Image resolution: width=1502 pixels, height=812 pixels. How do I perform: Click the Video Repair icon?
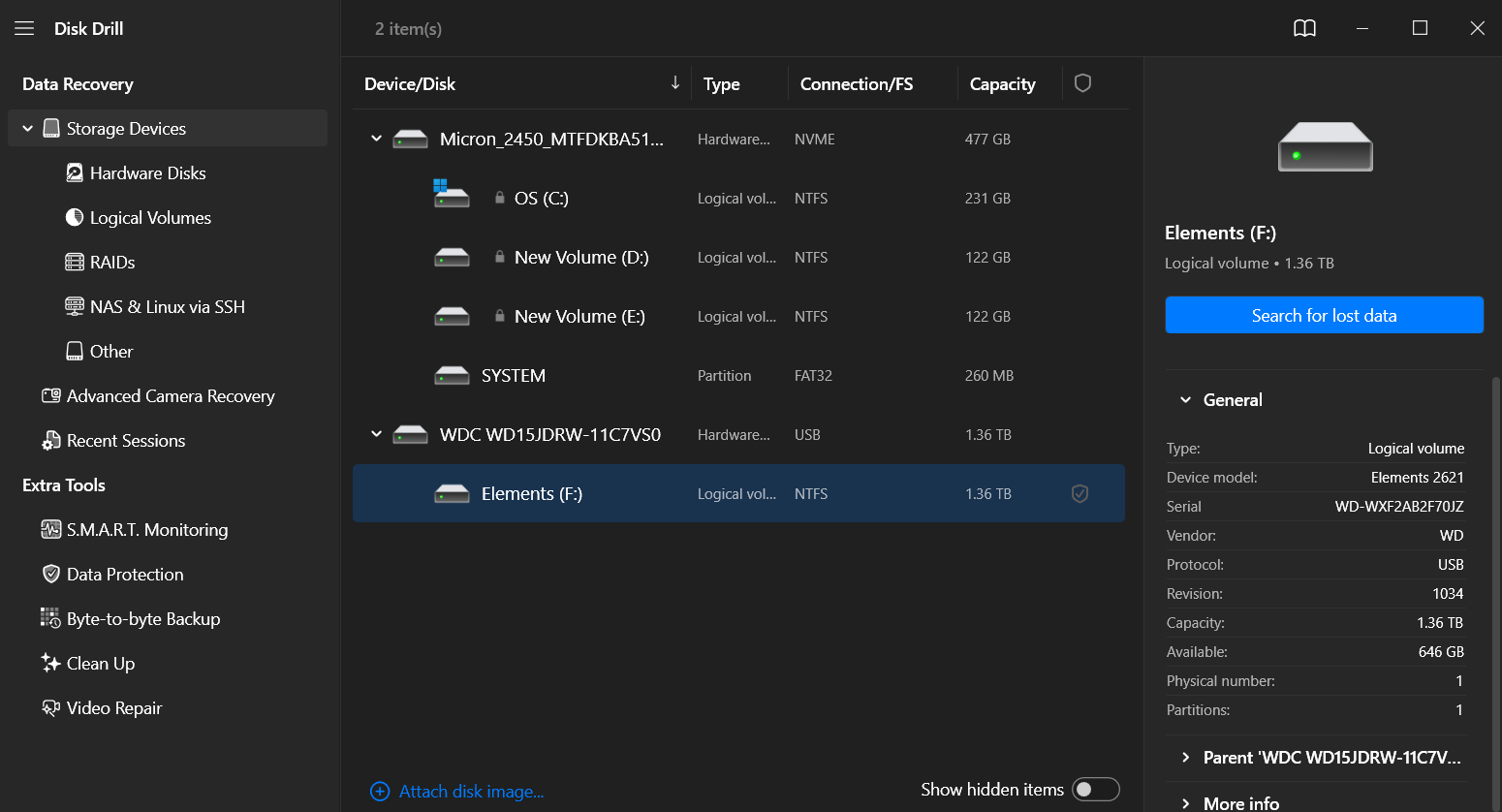click(x=50, y=707)
